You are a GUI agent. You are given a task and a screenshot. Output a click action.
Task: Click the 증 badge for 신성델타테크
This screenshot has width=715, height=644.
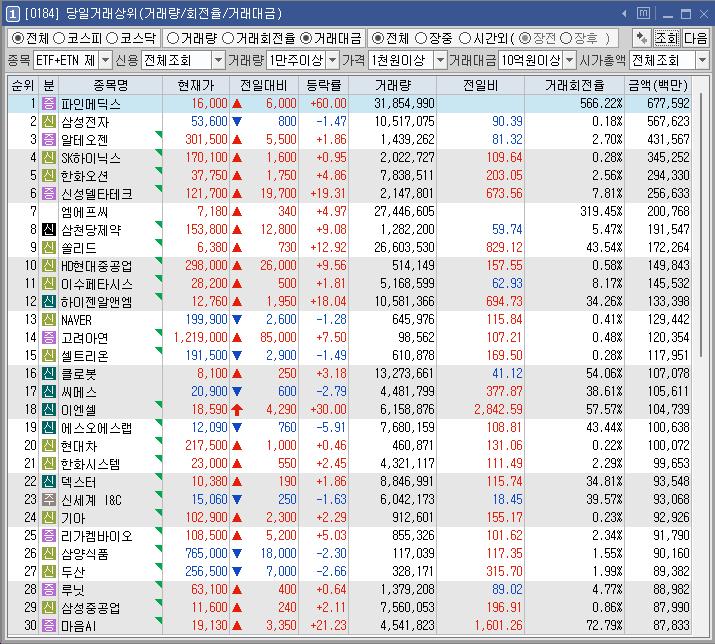49,193
